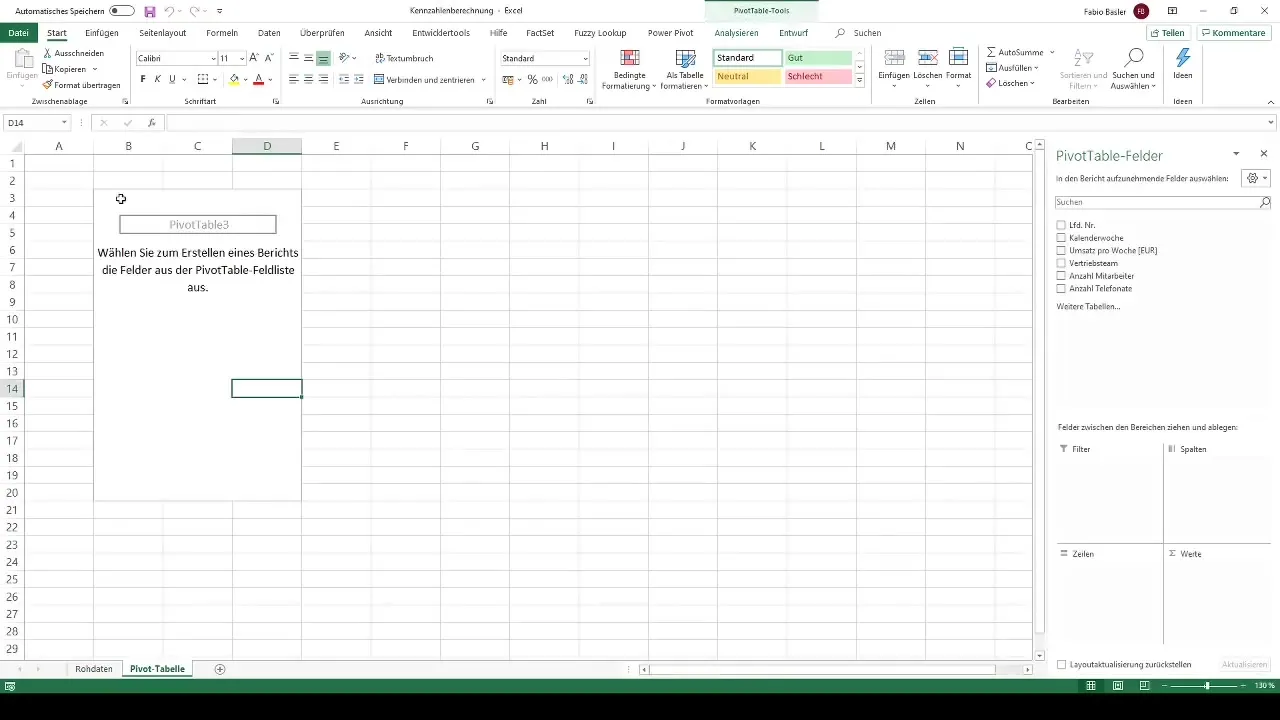This screenshot has width=1280, height=720.
Task: Add new sheet with plus icon
Action: coord(220,669)
